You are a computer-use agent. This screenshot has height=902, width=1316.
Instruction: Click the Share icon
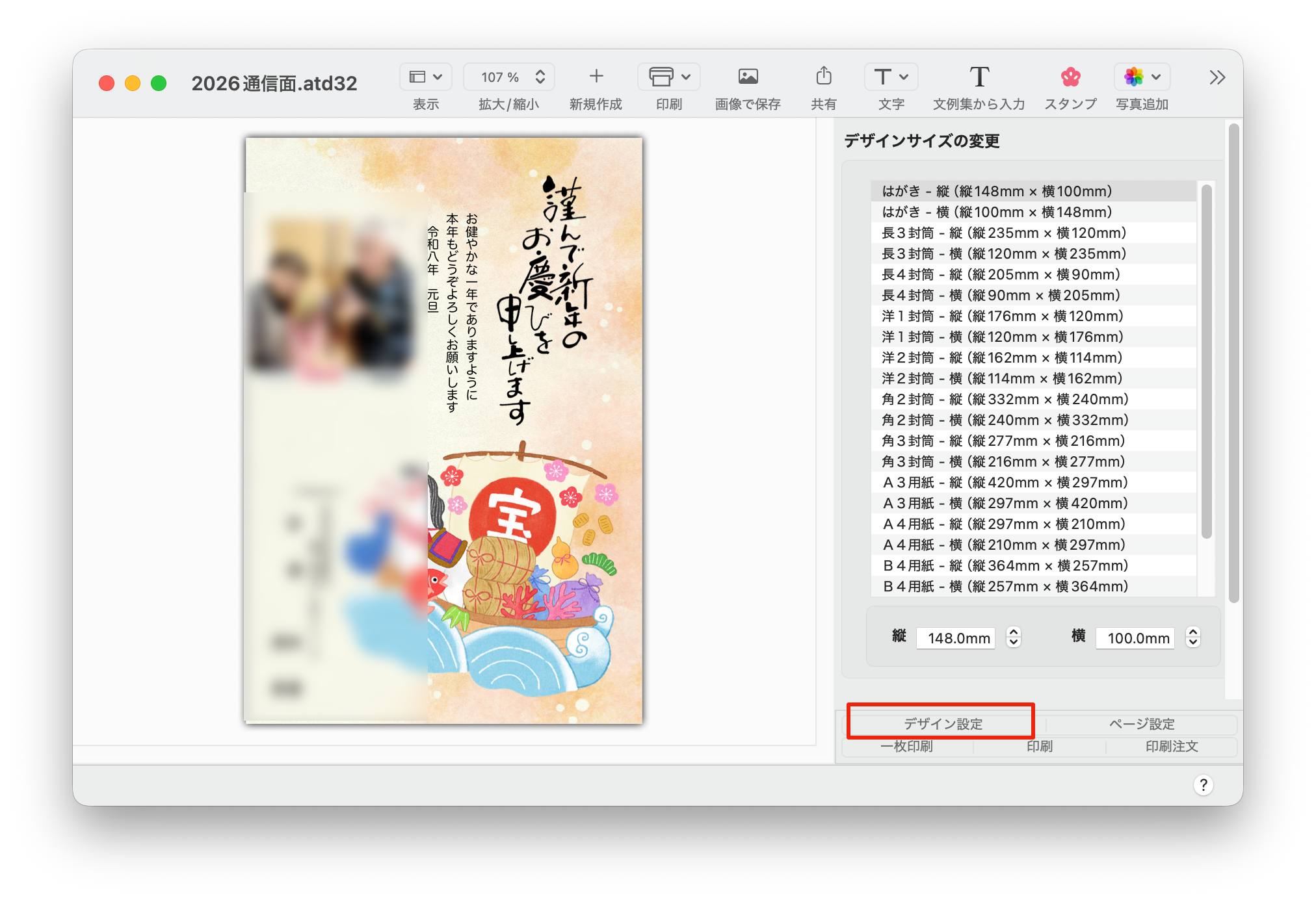coord(823,77)
